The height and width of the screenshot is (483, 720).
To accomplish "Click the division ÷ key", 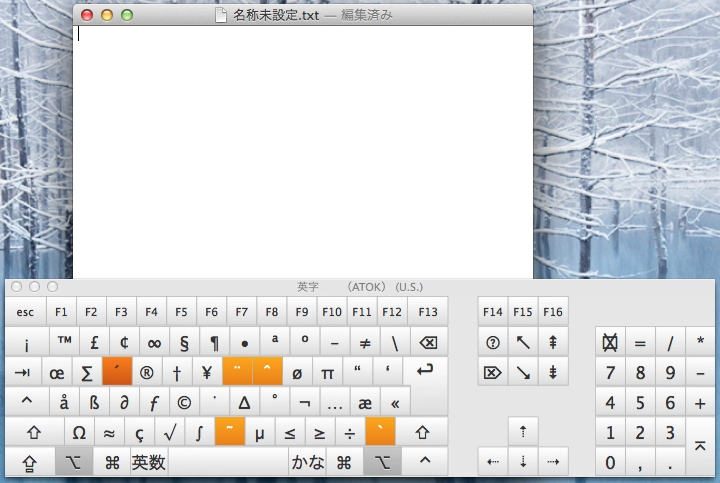I will (x=350, y=432).
